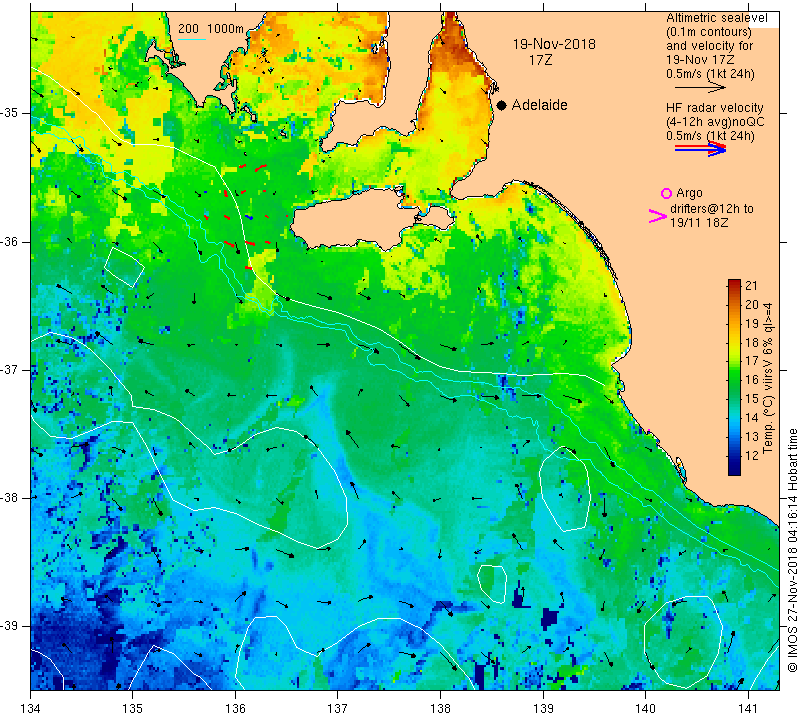Click the IMOS copyright timestamp text
Viewport: 800px width, 720px height.
point(792,551)
